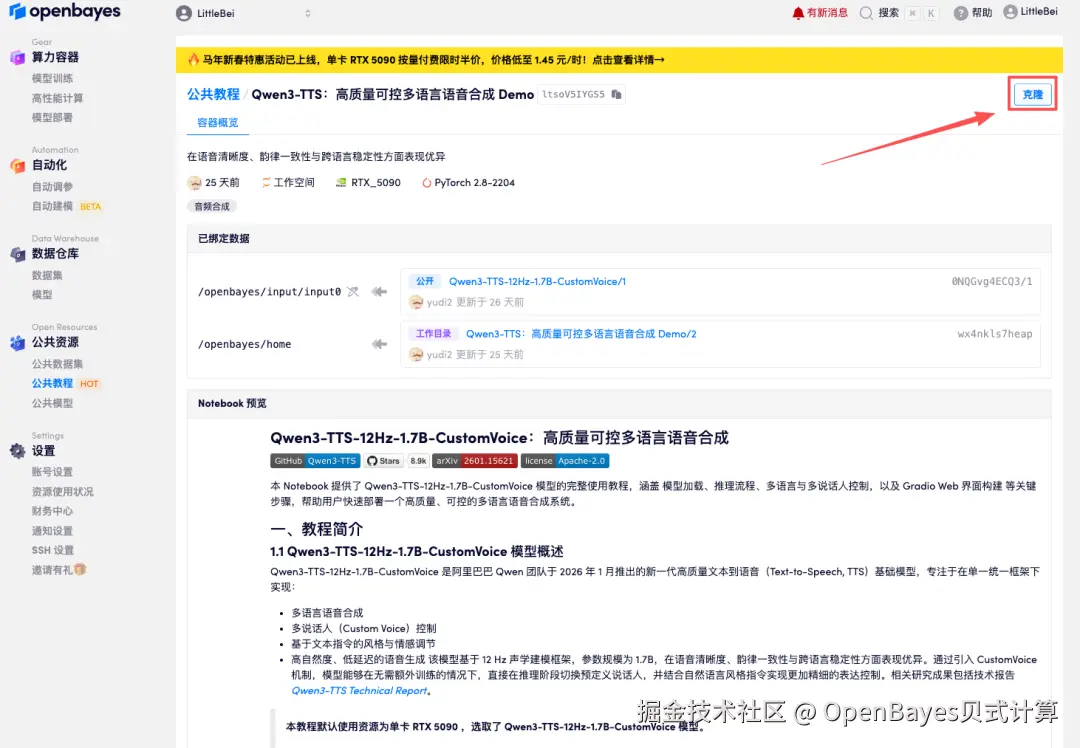Click the openbayes logo in top-left corner
This screenshot has width=1080, height=748.
pyautogui.click(x=65, y=12)
